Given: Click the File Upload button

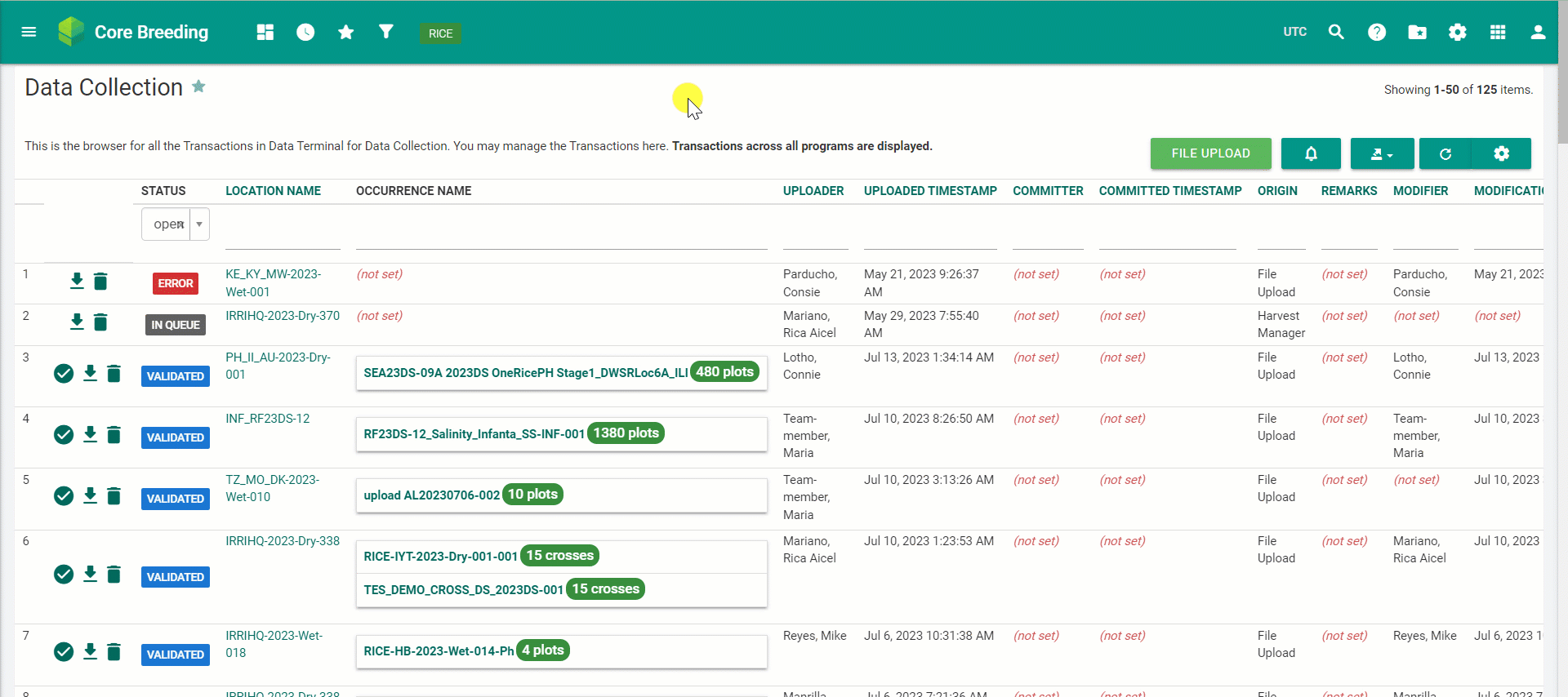Looking at the screenshot, I should coord(1210,153).
